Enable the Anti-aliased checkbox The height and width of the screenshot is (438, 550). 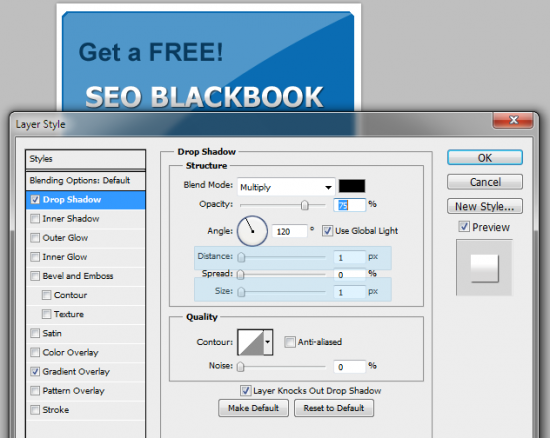coord(290,342)
